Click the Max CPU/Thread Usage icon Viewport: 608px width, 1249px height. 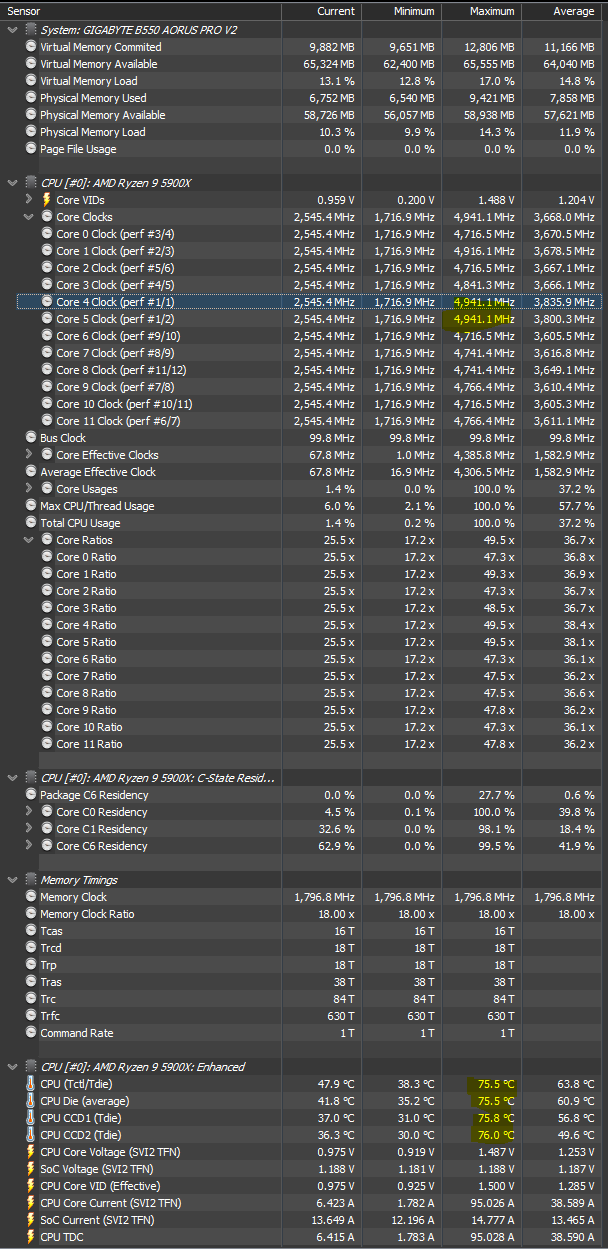pyautogui.click(x=31, y=506)
